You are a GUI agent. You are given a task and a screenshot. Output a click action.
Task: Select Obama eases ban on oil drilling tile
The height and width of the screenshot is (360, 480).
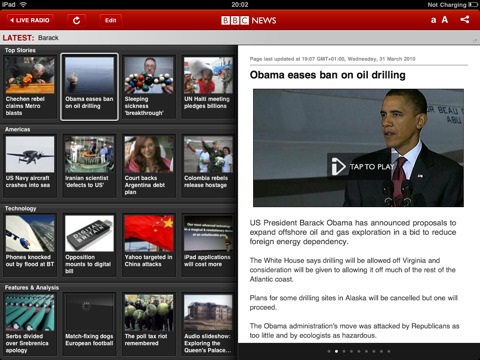(x=89, y=87)
